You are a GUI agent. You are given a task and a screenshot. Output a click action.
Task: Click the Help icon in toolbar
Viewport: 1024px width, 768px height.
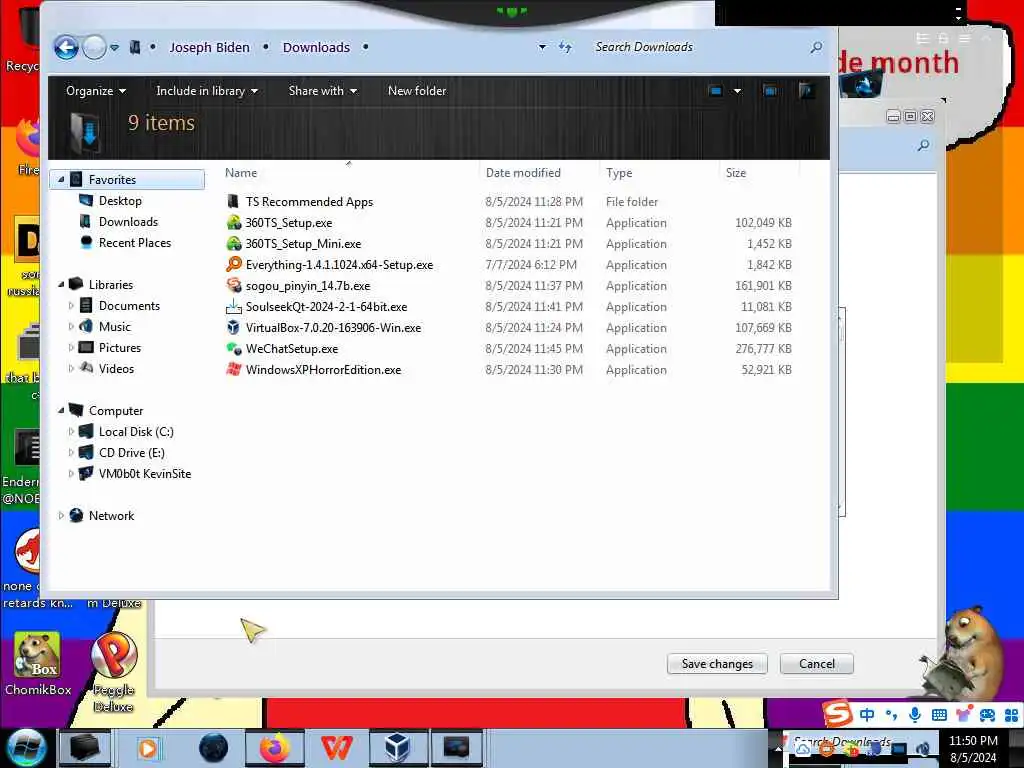pos(807,91)
